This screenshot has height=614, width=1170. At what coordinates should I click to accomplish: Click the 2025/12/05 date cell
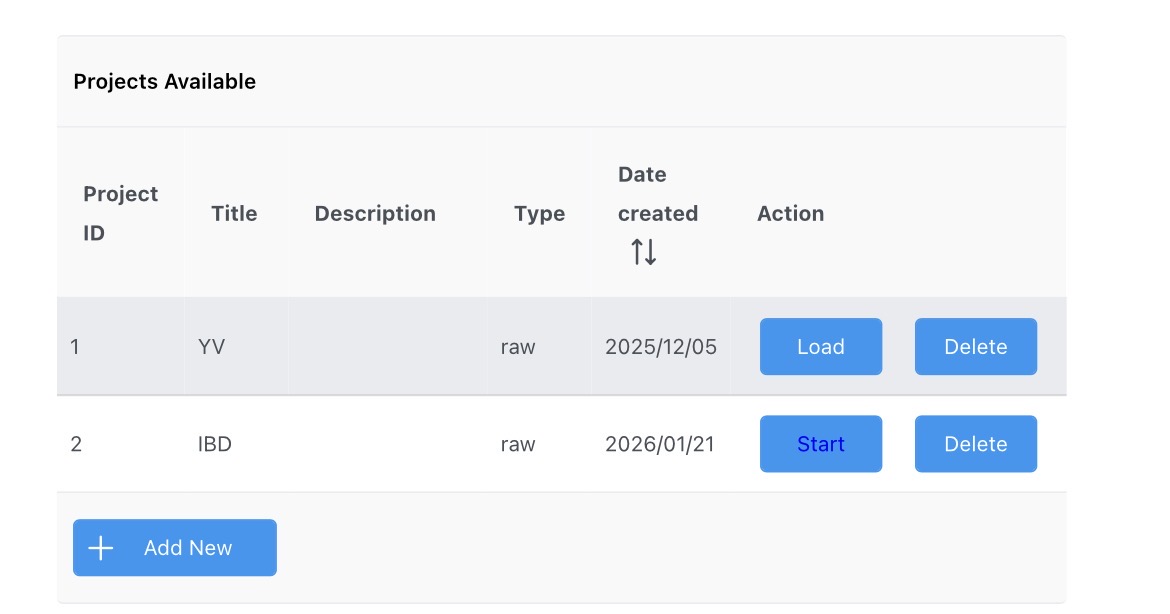660,347
